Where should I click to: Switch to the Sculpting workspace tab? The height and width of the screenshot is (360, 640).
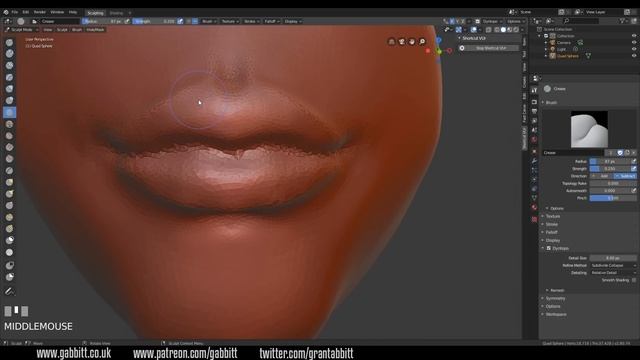pyautogui.click(x=95, y=13)
